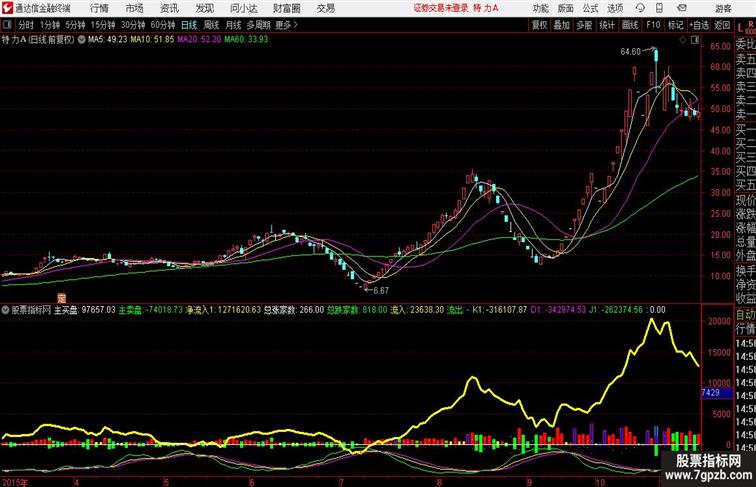Open the 财富圈 menu
Image resolution: width=756 pixels, height=487 pixels.
coord(286,8)
